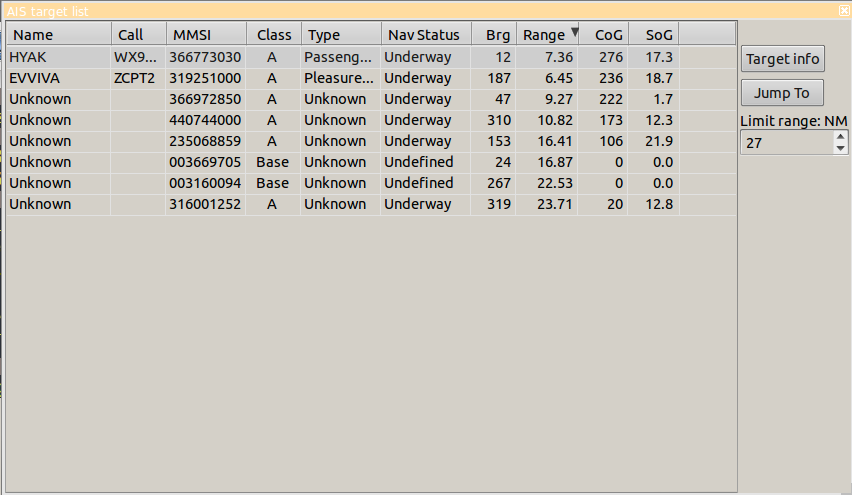Click the Class column header
Screen dimensions: 852x495
[273, 35]
